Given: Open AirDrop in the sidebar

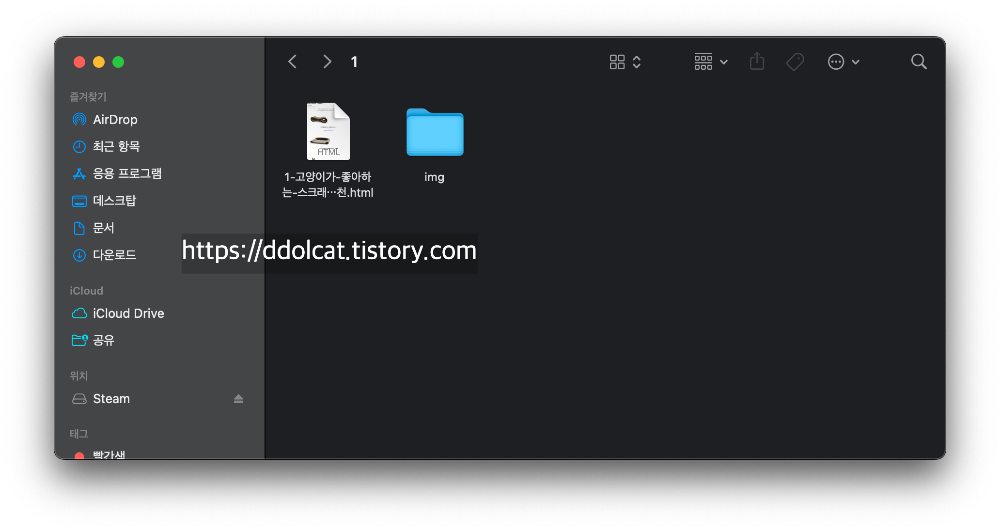Looking at the screenshot, I should pos(115,120).
